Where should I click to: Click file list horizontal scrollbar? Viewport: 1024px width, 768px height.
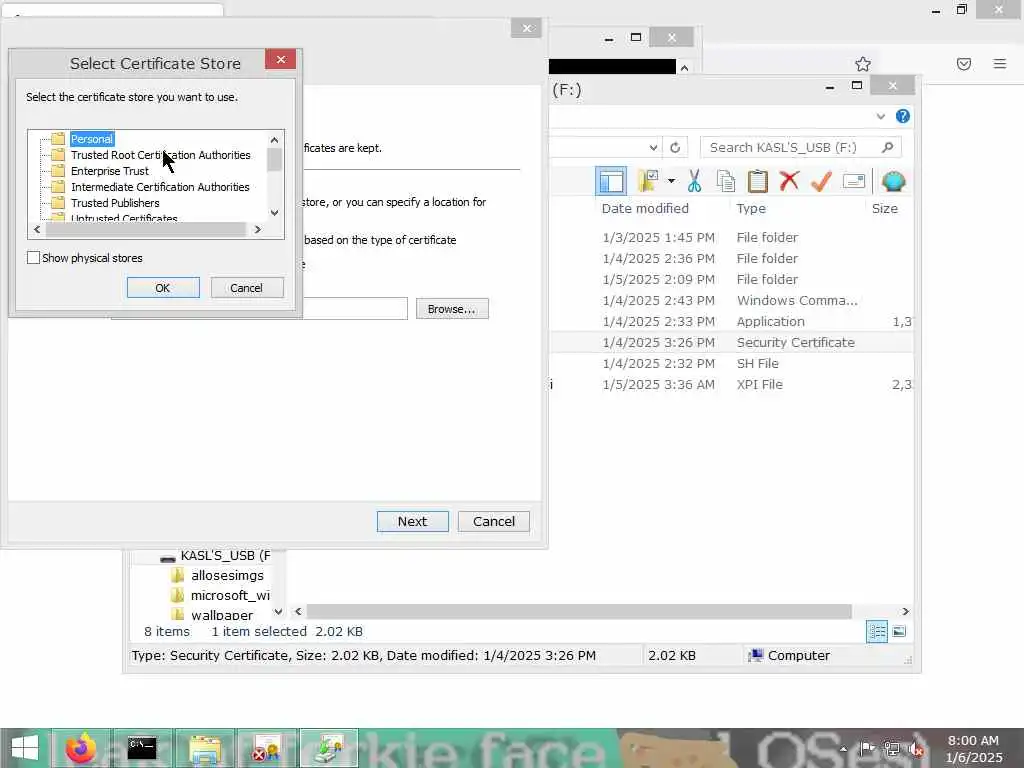579,611
